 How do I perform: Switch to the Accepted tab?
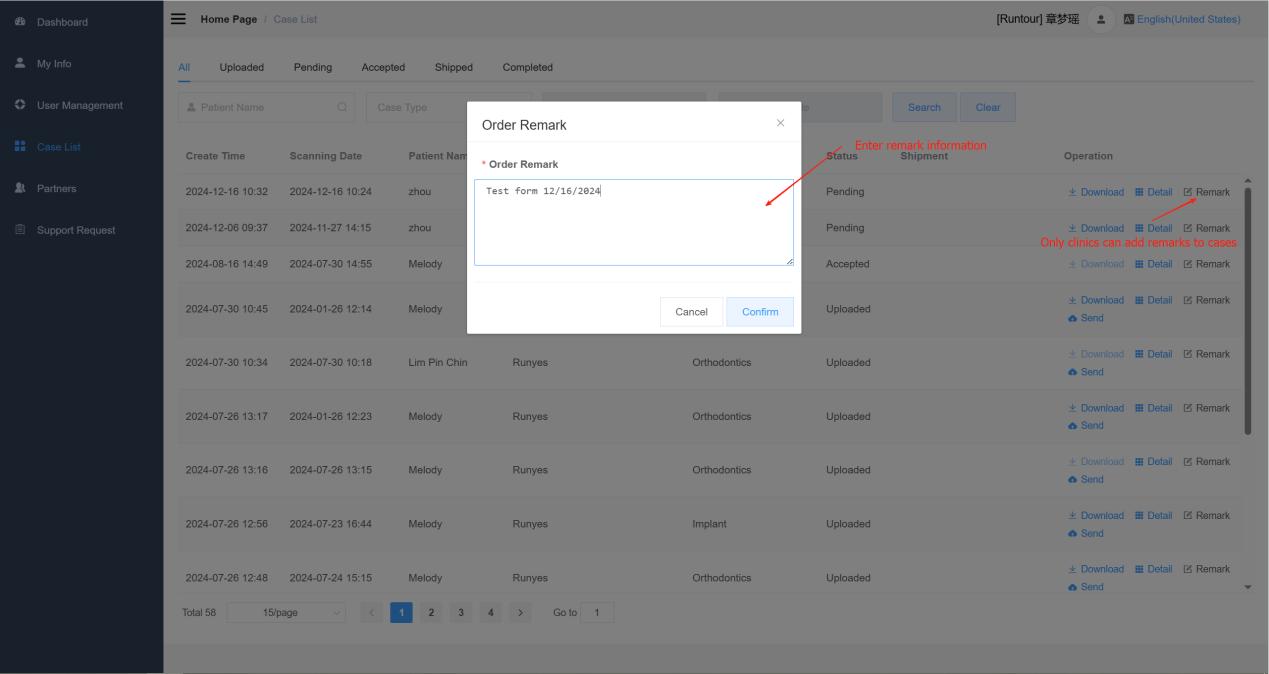click(x=383, y=67)
